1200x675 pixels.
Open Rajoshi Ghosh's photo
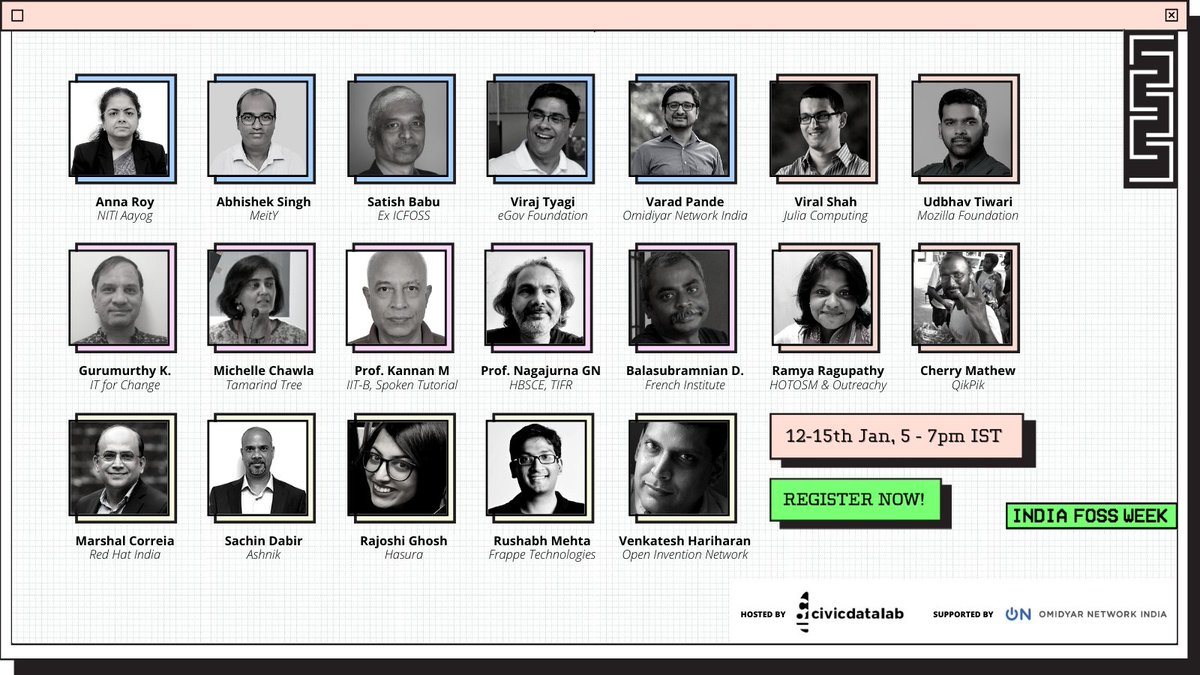[396, 467]
